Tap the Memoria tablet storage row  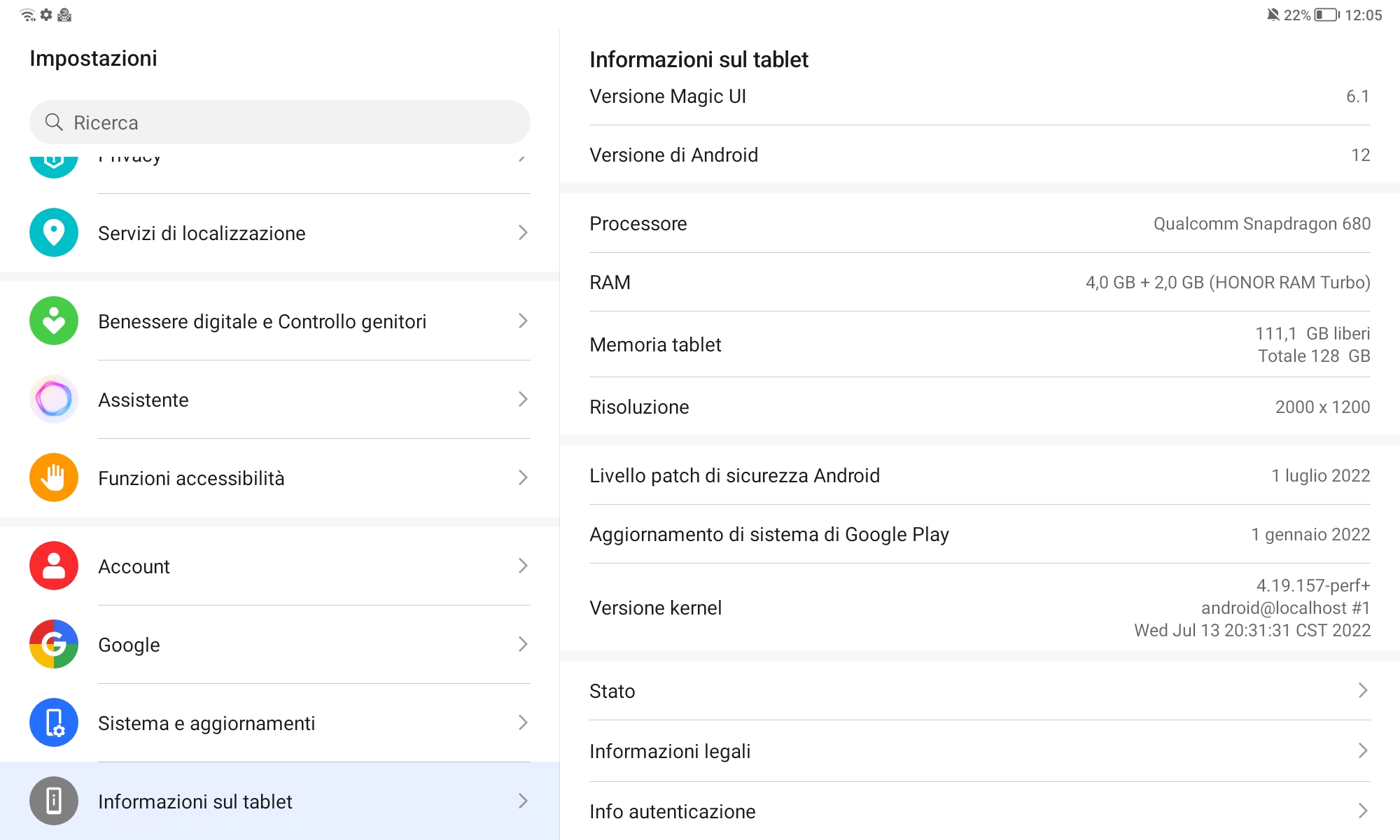[979, 344]
